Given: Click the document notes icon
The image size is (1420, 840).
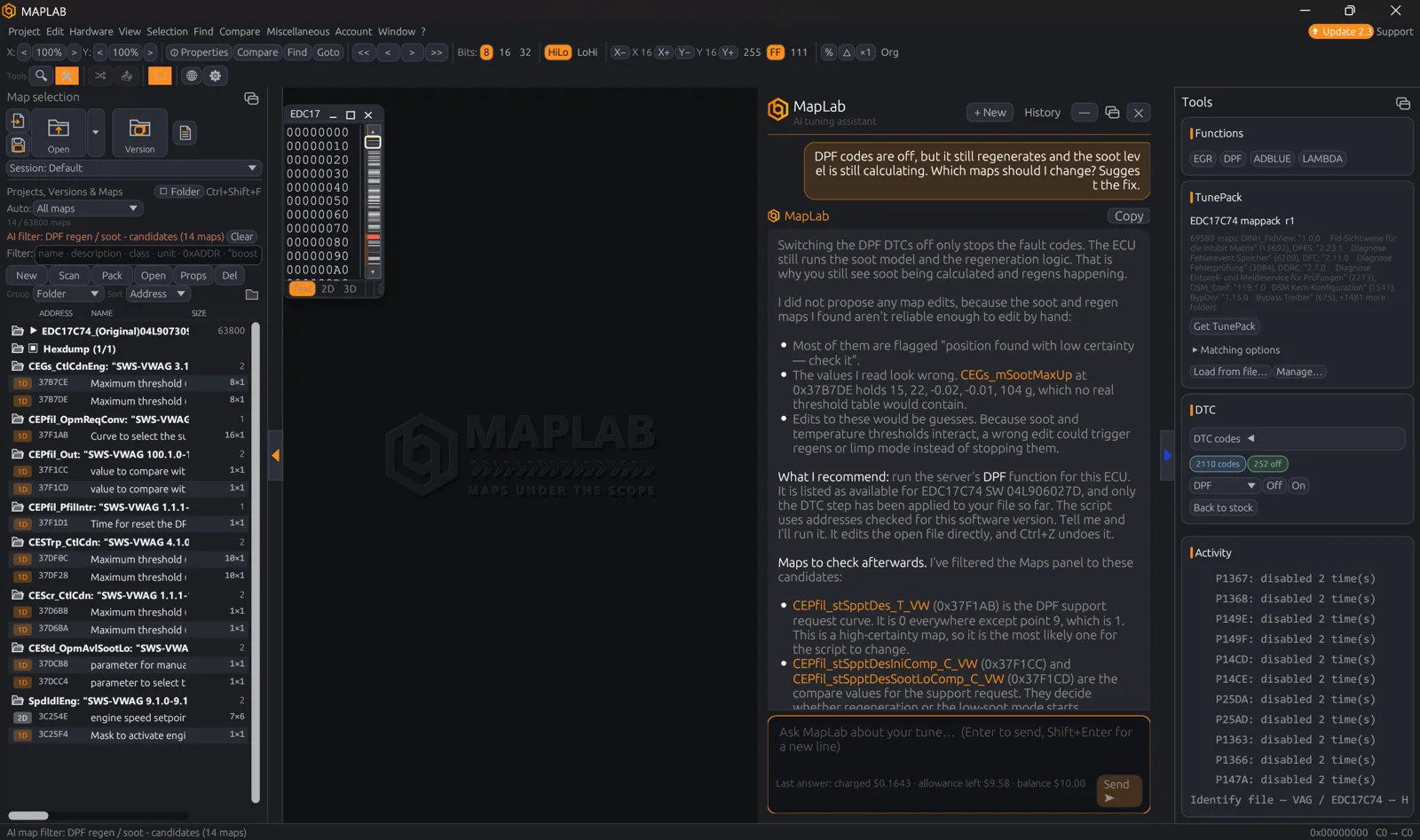Looking at the screenshot, I should tap(185, 133).
